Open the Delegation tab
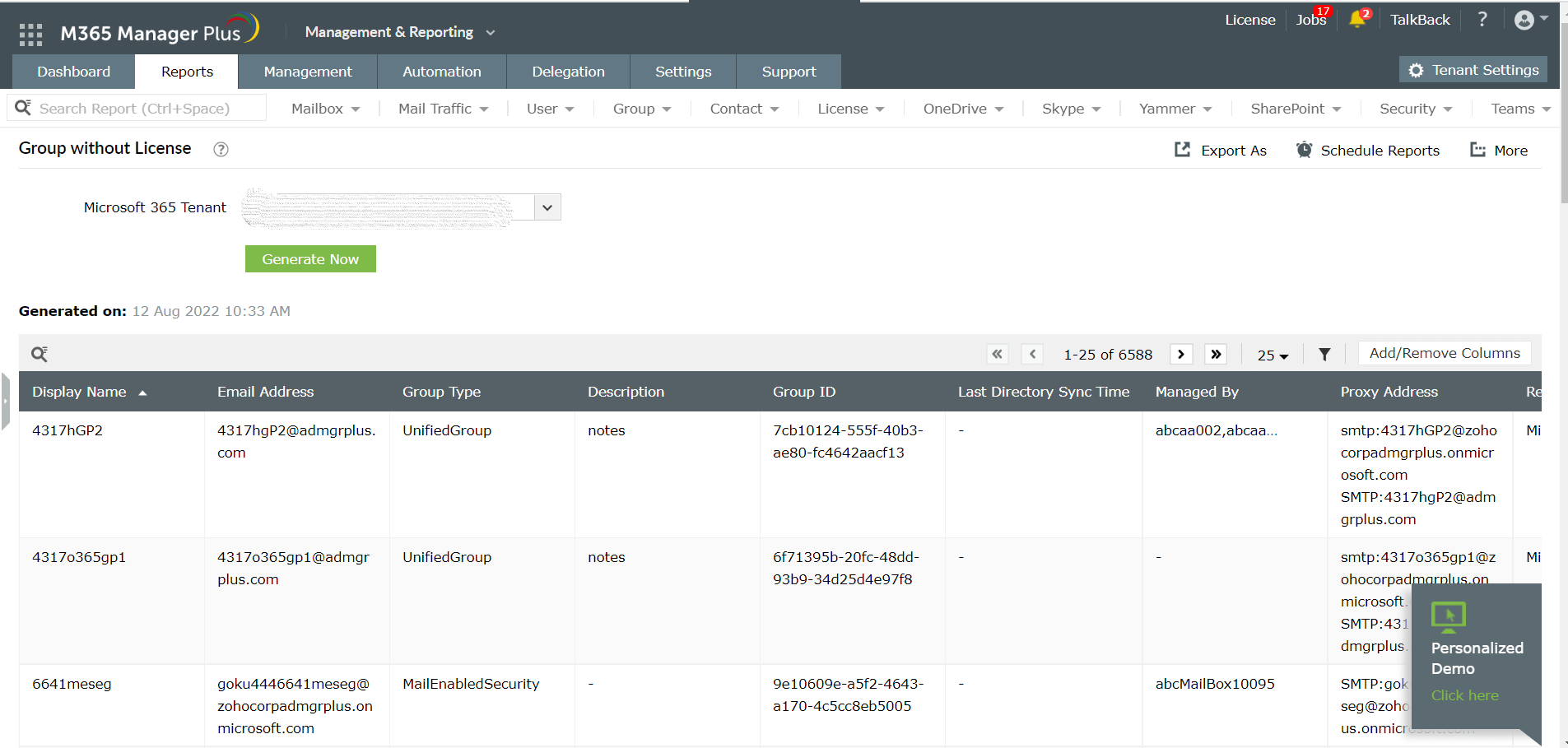The height and width of the screenshot is (748, 1568). [568, 72]
